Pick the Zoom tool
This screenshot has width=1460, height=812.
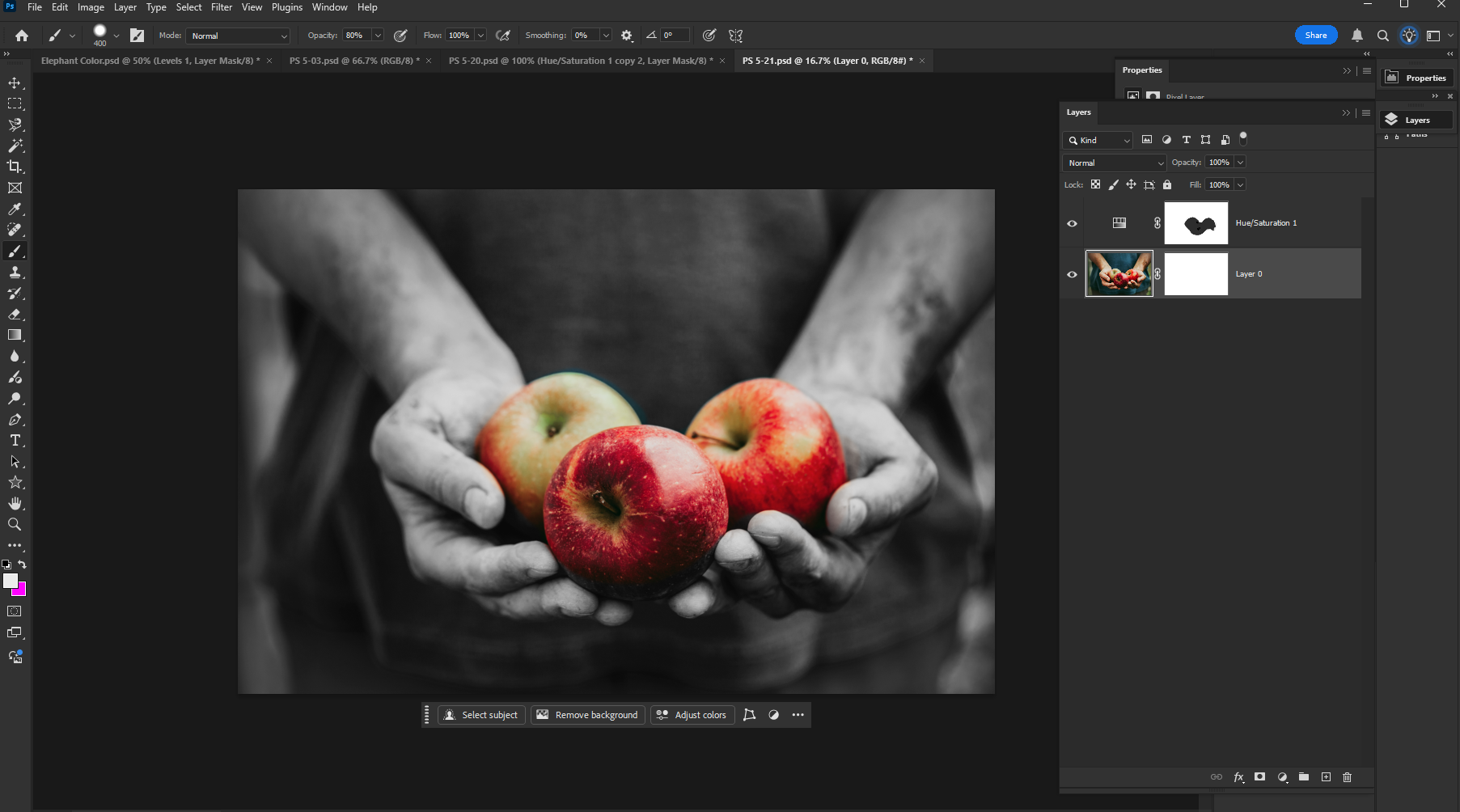pyautogui.click(x=15, y=524)
